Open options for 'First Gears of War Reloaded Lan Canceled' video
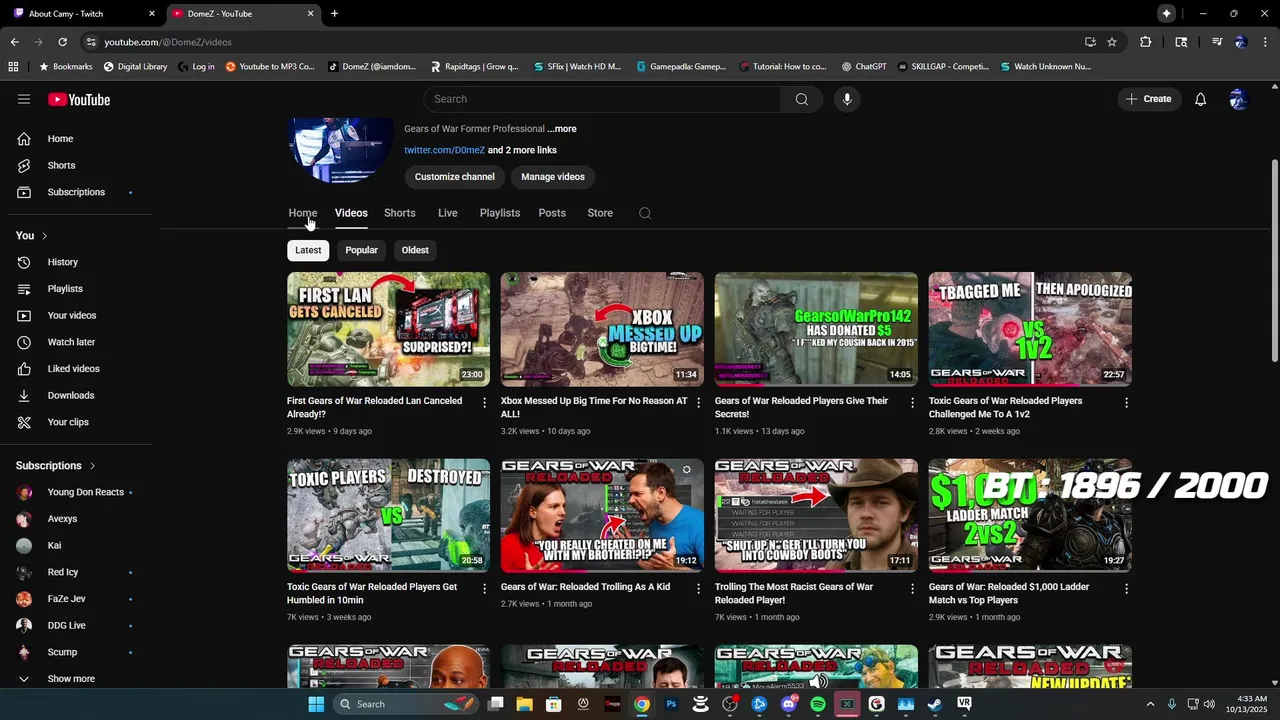The width and height of the screenshot is (1280, 720). click(485, 403)
